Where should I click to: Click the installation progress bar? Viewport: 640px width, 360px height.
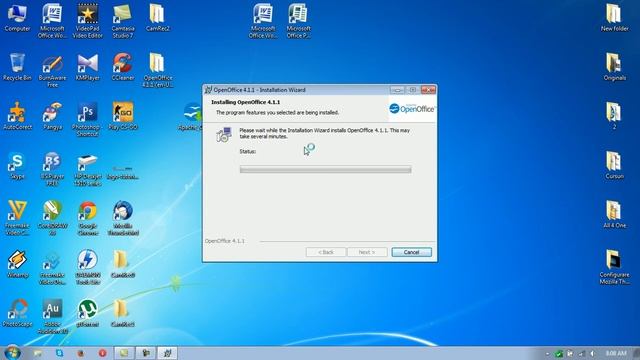[325, 169]
